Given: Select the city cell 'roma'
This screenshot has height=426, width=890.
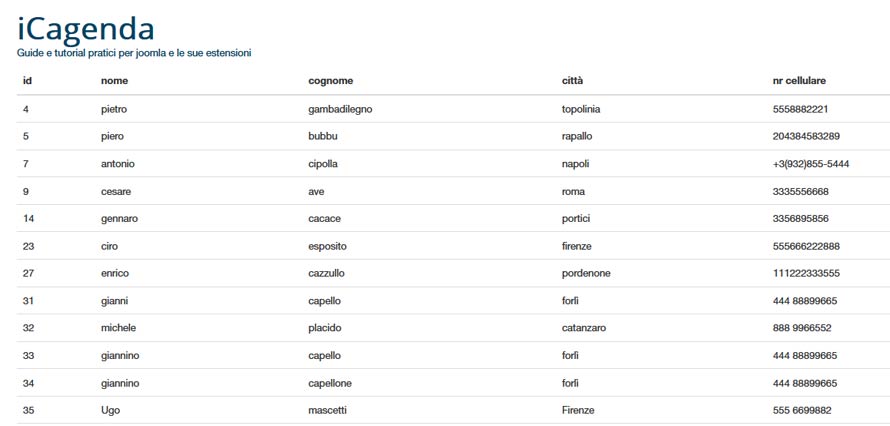Looking at the screenshot, I should pyautogui.click(x=573, y=192).
